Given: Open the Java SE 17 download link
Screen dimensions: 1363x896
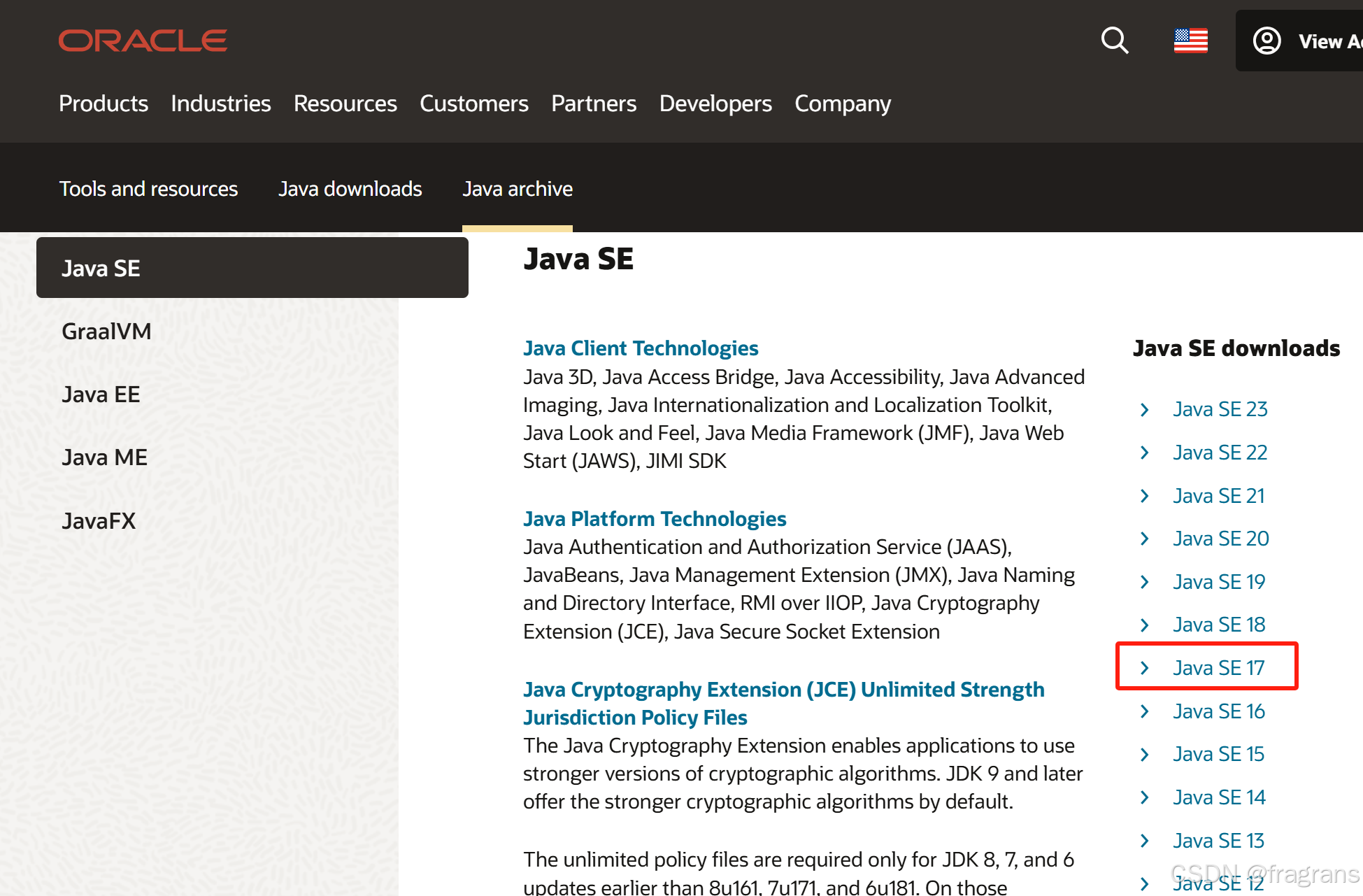Looking at the screenshot, I should coord(1218,668).
